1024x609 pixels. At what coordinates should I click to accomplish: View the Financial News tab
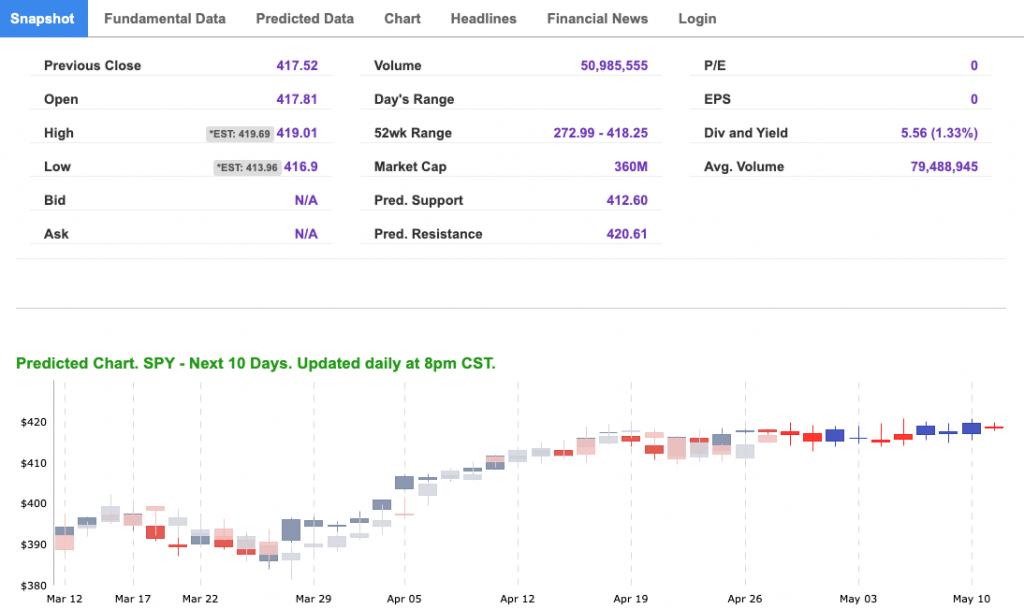click(x=597, y=18)
